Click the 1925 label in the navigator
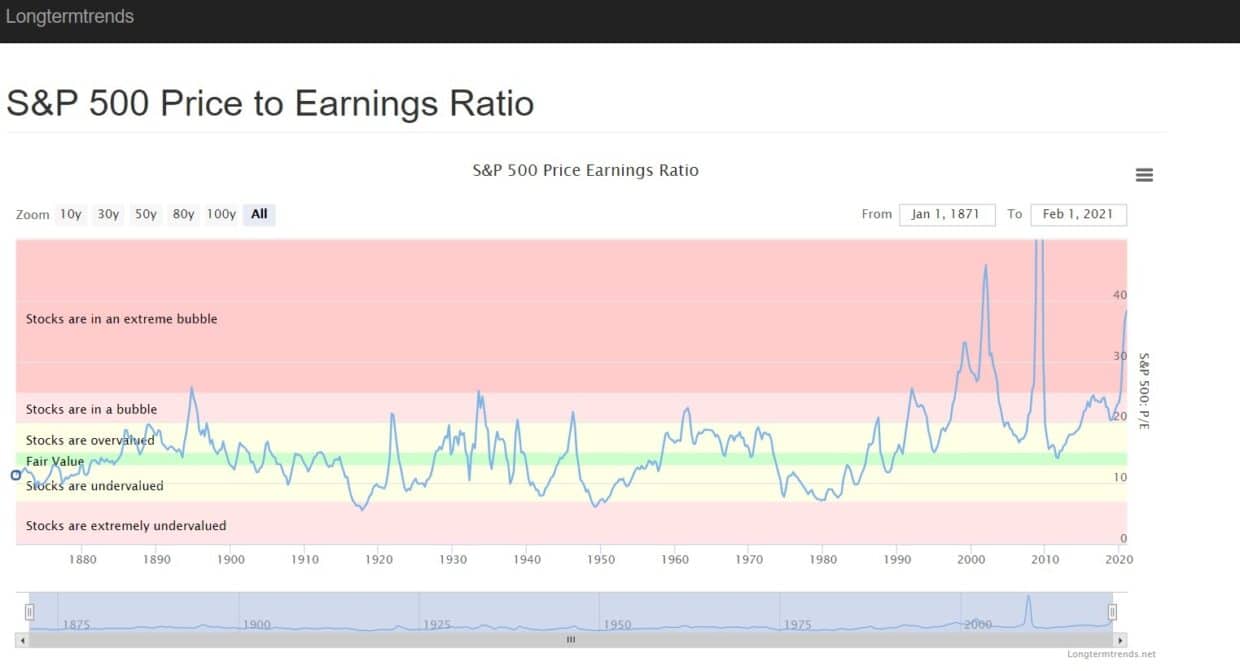The width and height of the screenshot is (1240, 671). coord(437,625)
